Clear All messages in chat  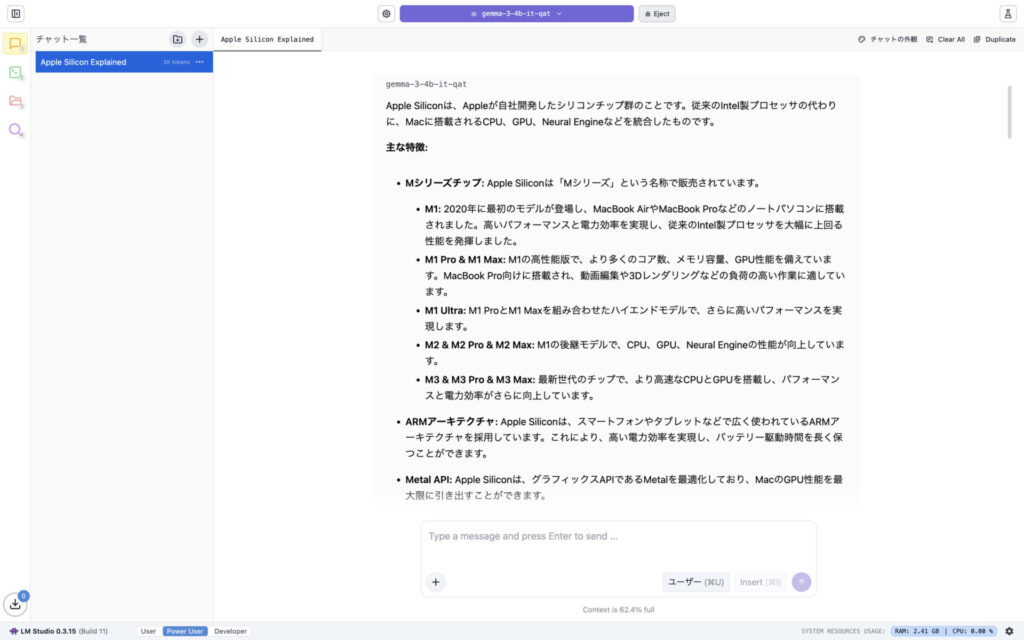[x=945, y=39]
